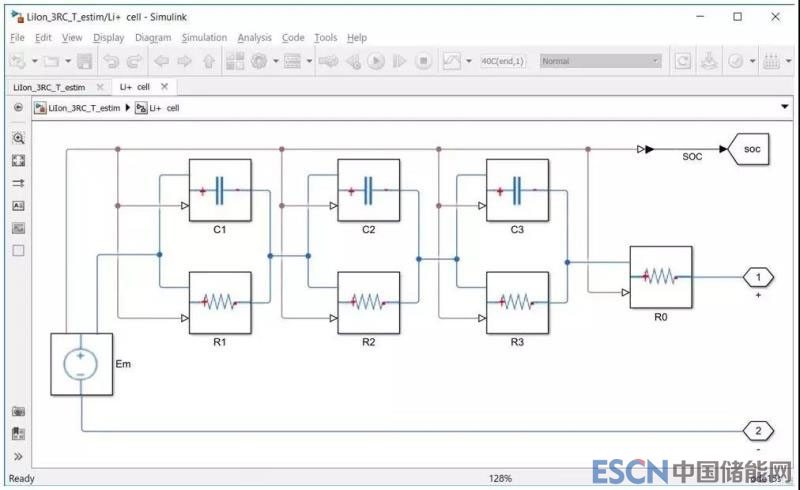Open the simulation mode Normal dropdown

(600, 61)
